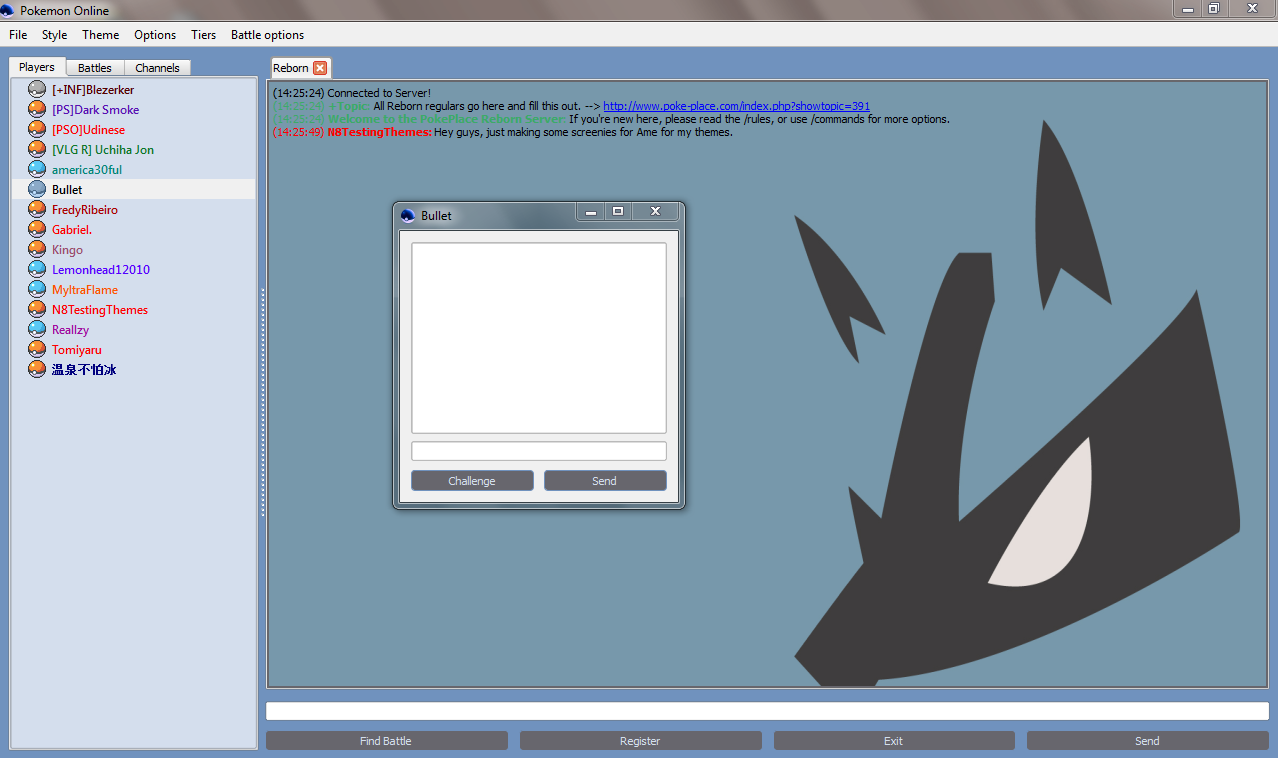This screenshot has width=1278, height=758.
Task: Select the Reborn channel tab
Action: [x=291, y=68]
